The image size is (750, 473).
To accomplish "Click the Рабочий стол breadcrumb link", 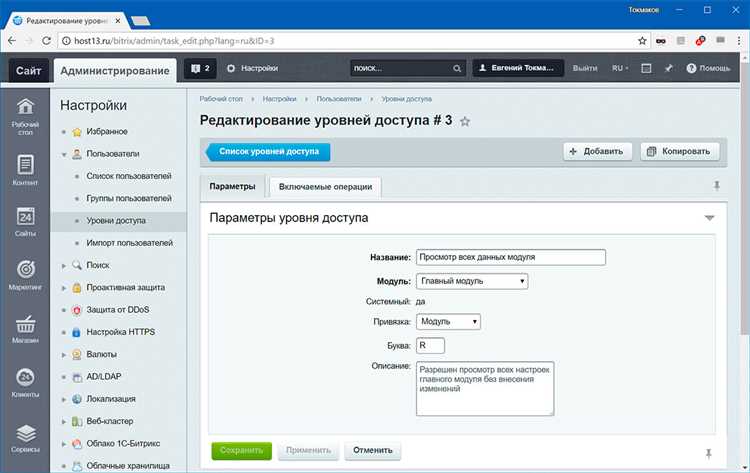I will [221, 99].
